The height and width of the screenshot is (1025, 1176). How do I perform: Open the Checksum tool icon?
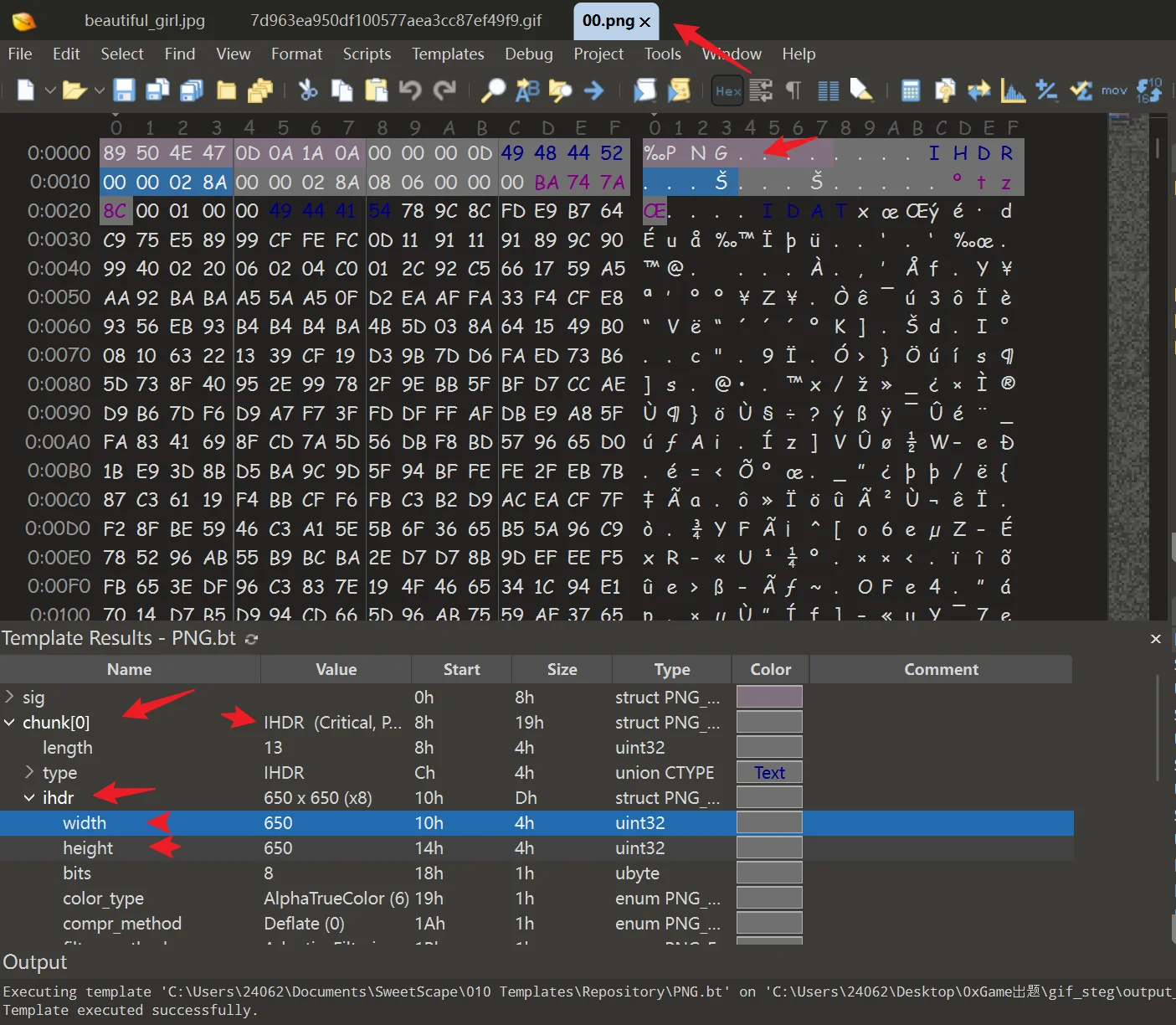tap(1081, 90)
